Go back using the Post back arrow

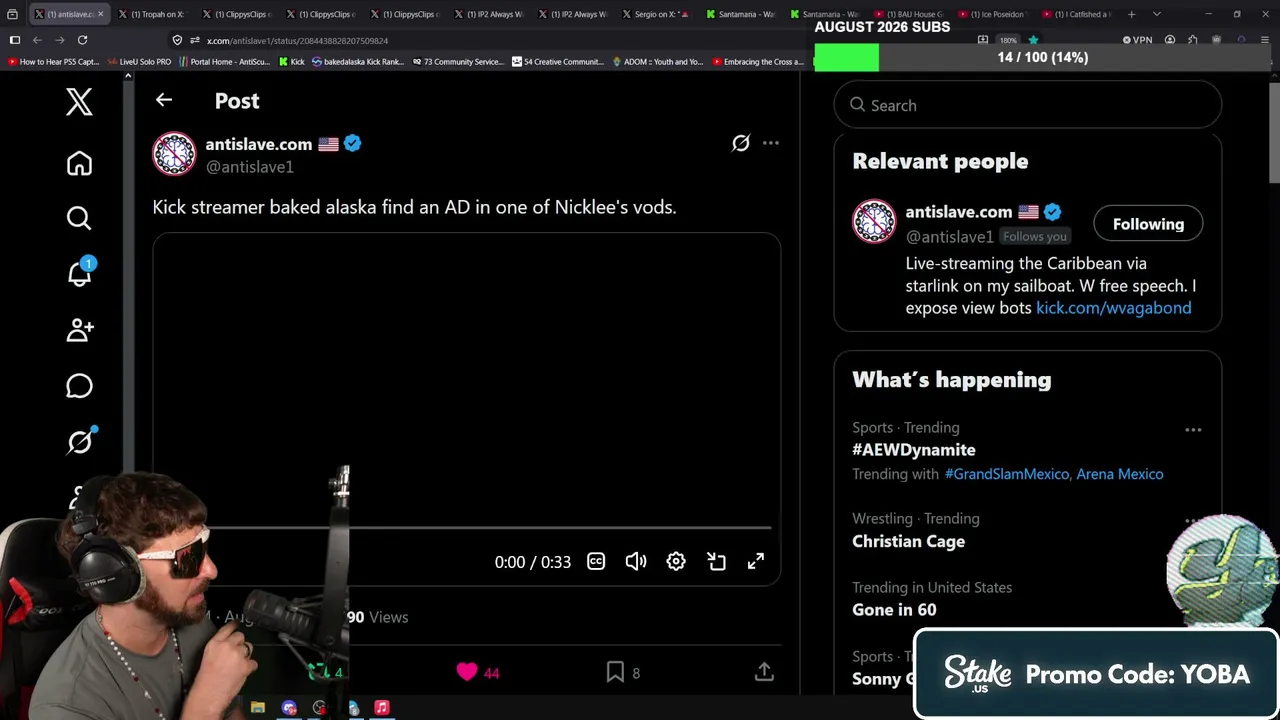[x=164, y=100]
